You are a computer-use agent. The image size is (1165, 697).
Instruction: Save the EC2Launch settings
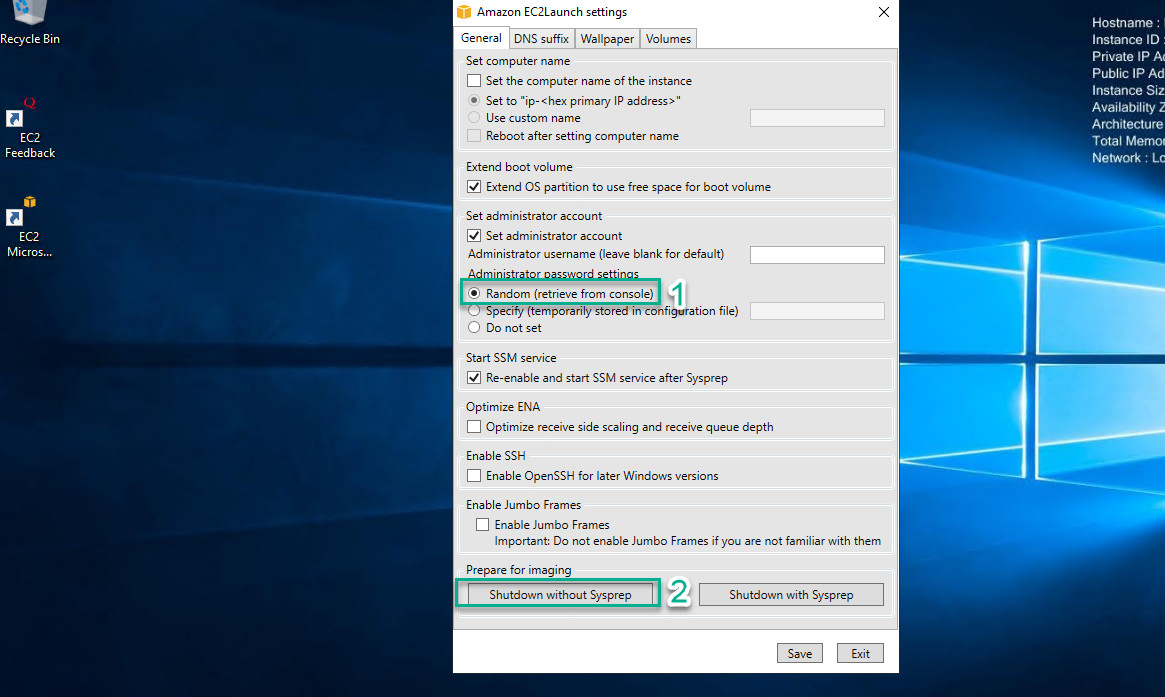coord(799,653)
